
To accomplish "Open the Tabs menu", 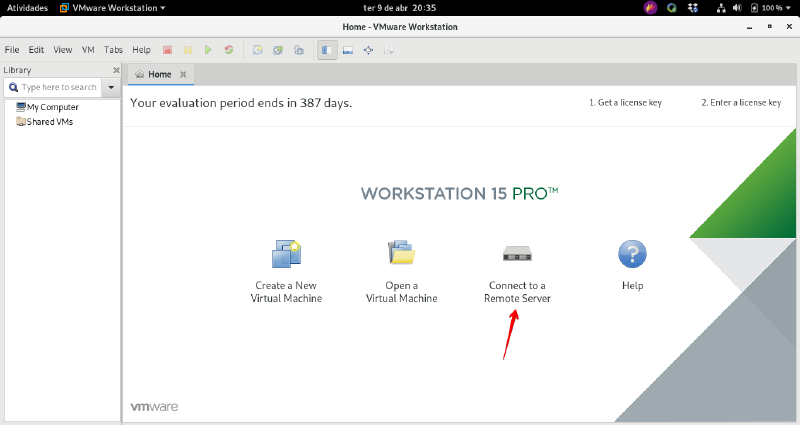I will click(113, 50).
